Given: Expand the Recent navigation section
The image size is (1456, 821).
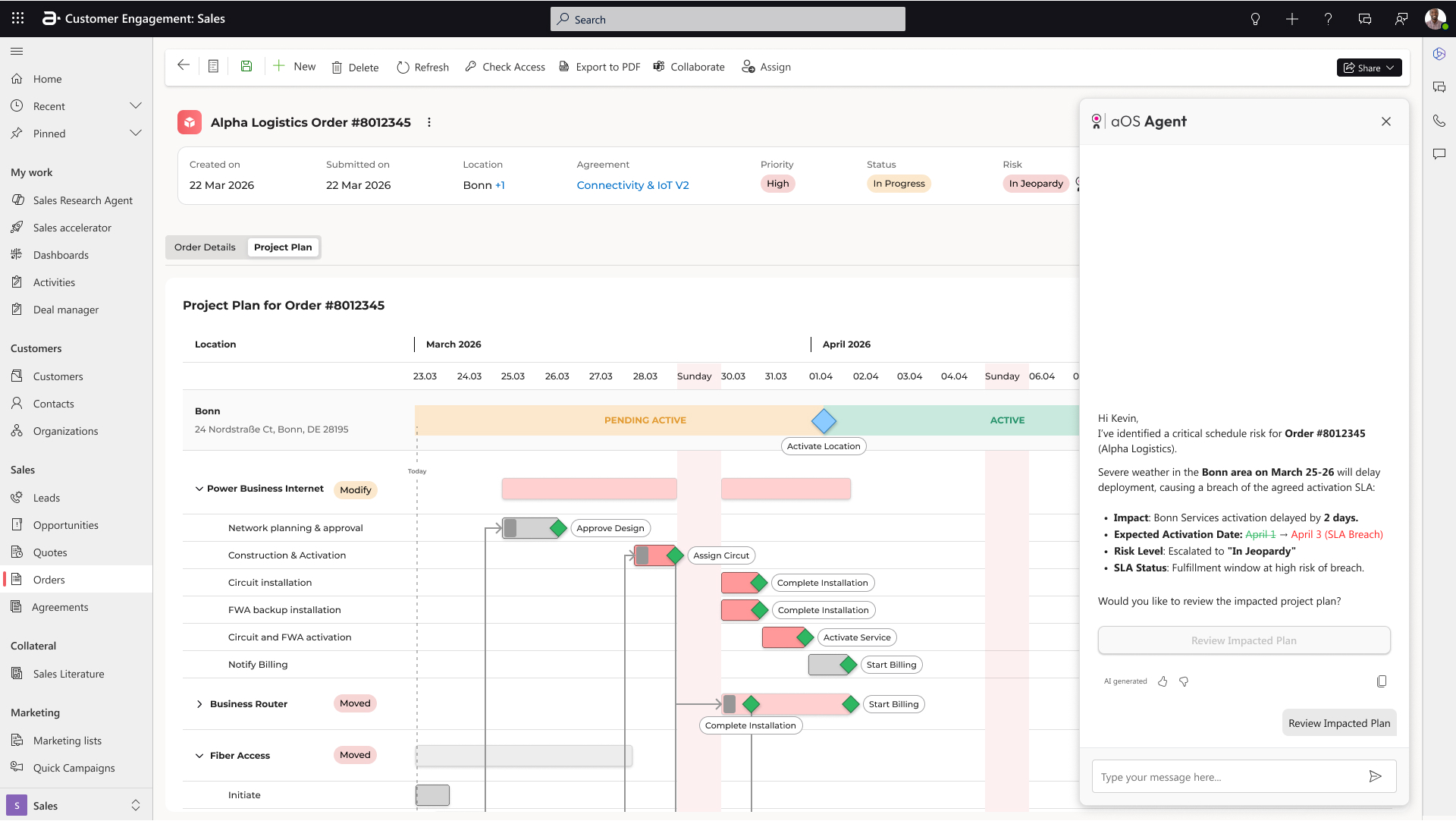Looking at the screenshot, I should click(x=136, y=105).
